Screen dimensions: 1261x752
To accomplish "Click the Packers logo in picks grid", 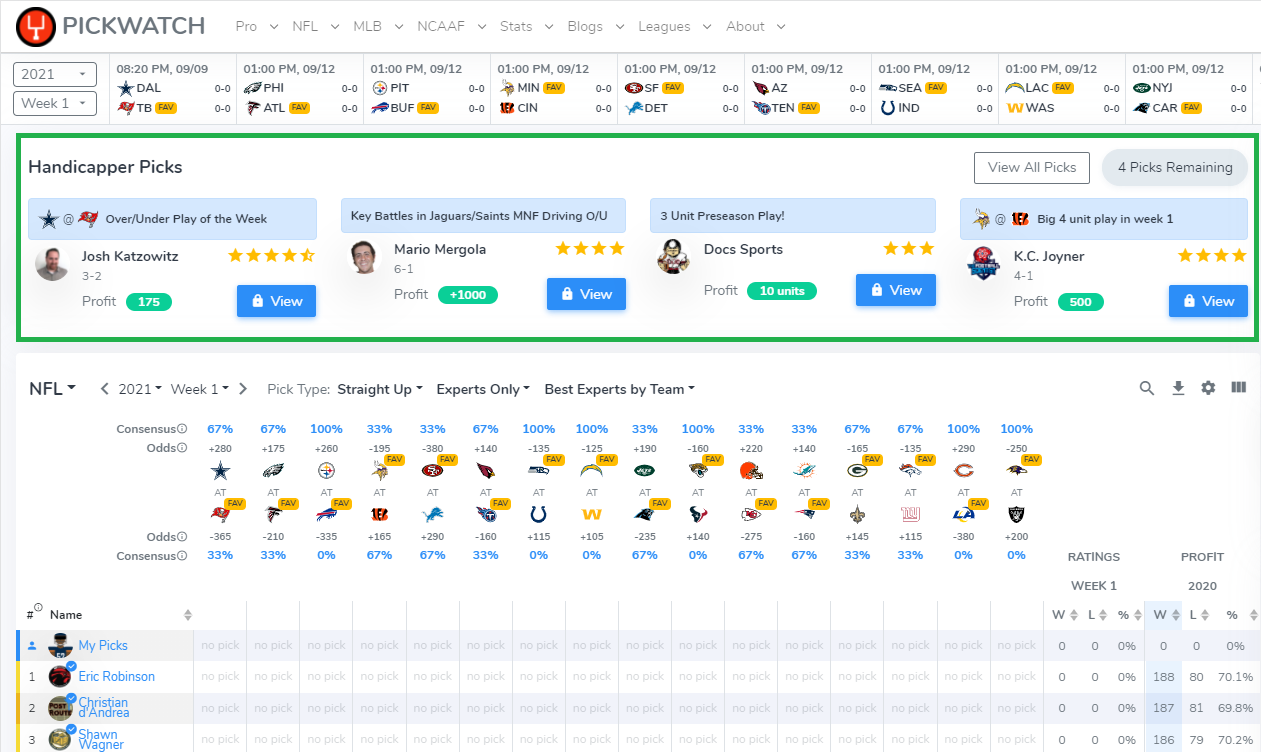I will pyautogui.click(x=857, y=469).
